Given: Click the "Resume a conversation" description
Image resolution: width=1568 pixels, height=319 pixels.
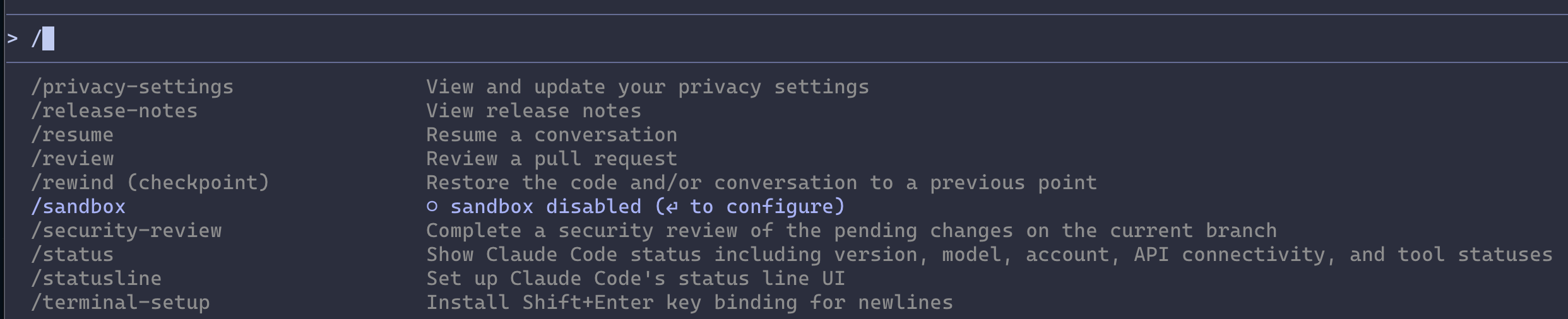Looking at the screenshot, I should click(551, 135).
